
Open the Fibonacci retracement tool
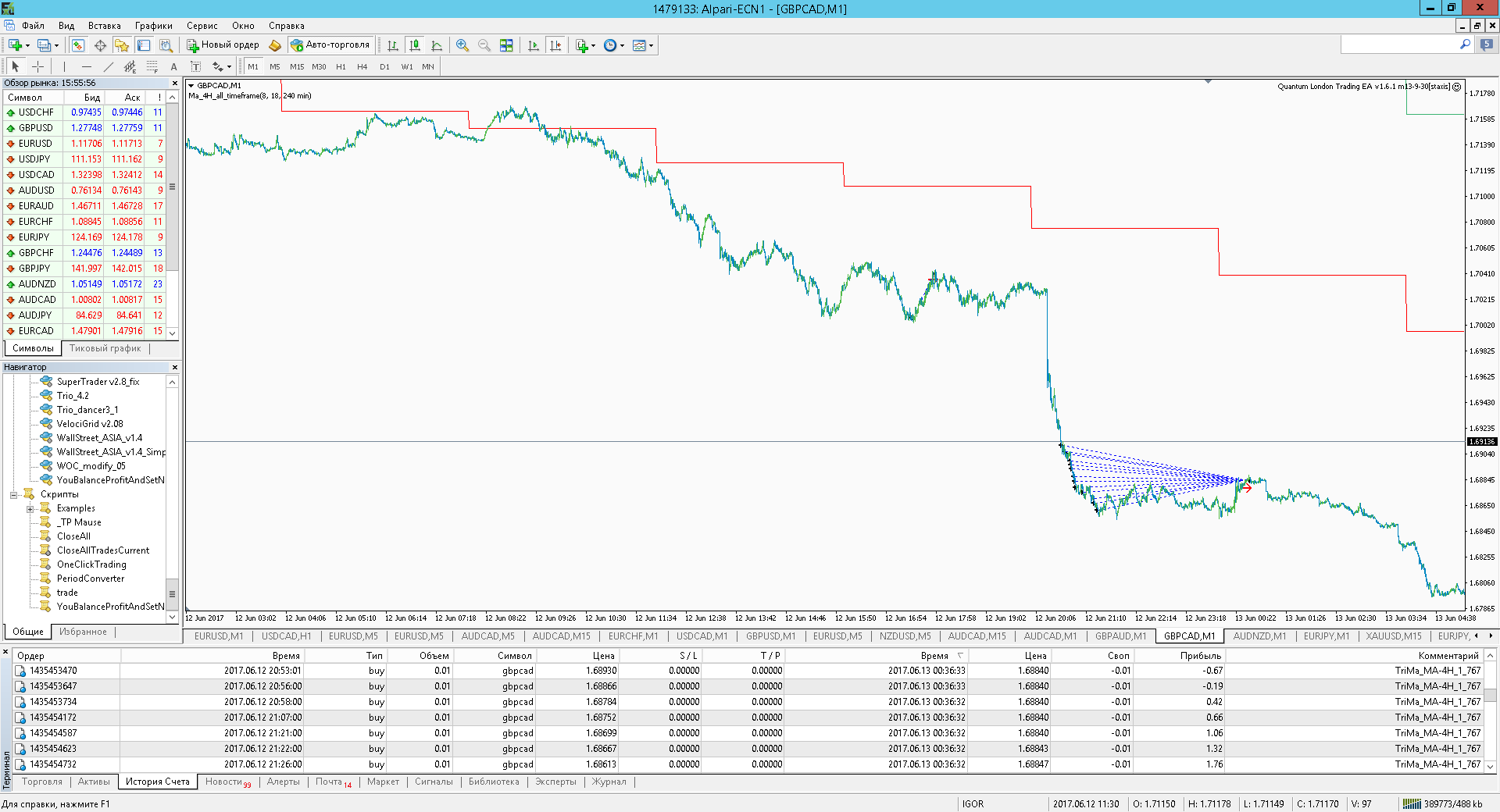(152, 66)
